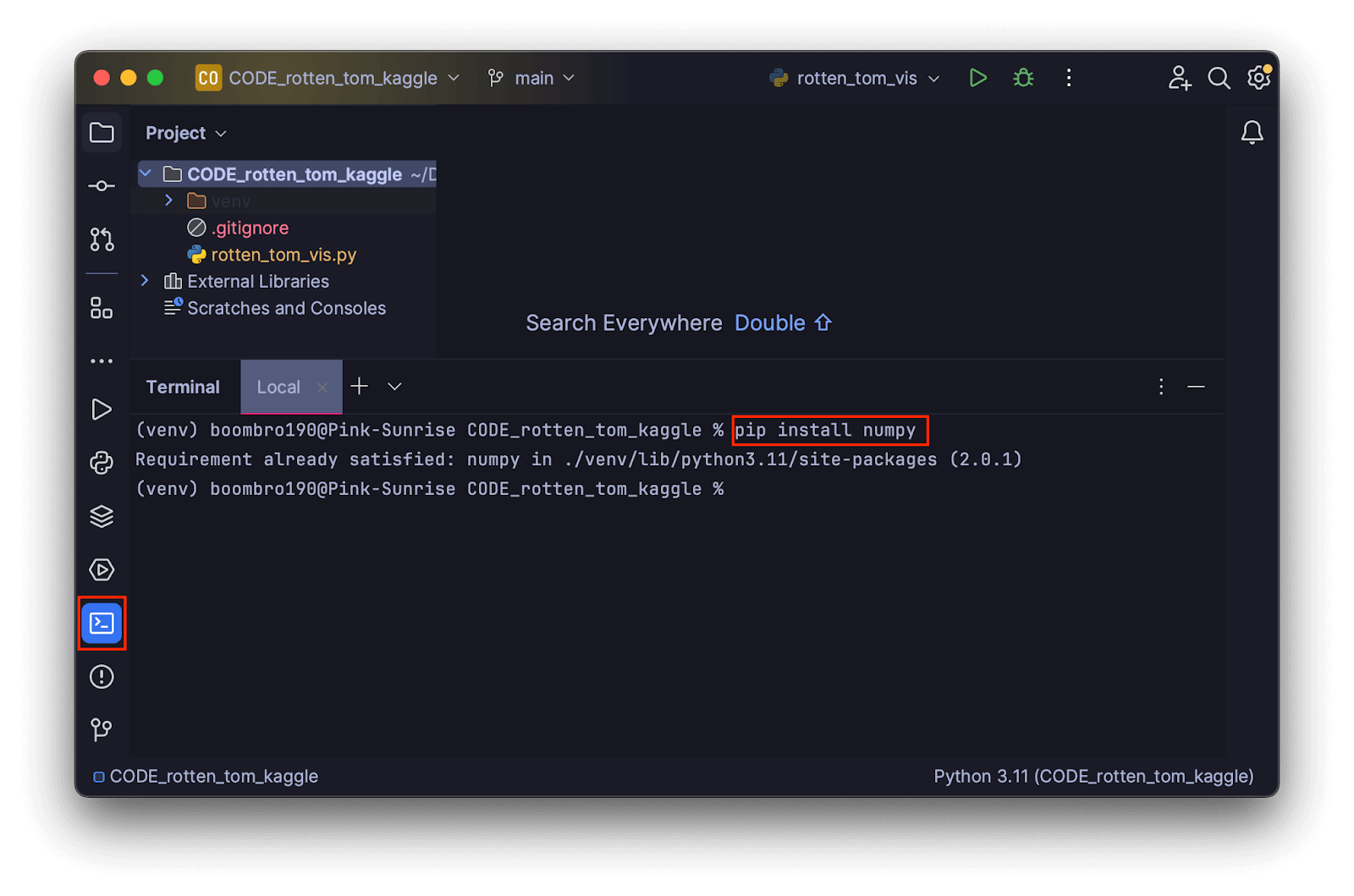Add a new terminal tab
This screenshot has width=1354, height=896.
point(360,387)
